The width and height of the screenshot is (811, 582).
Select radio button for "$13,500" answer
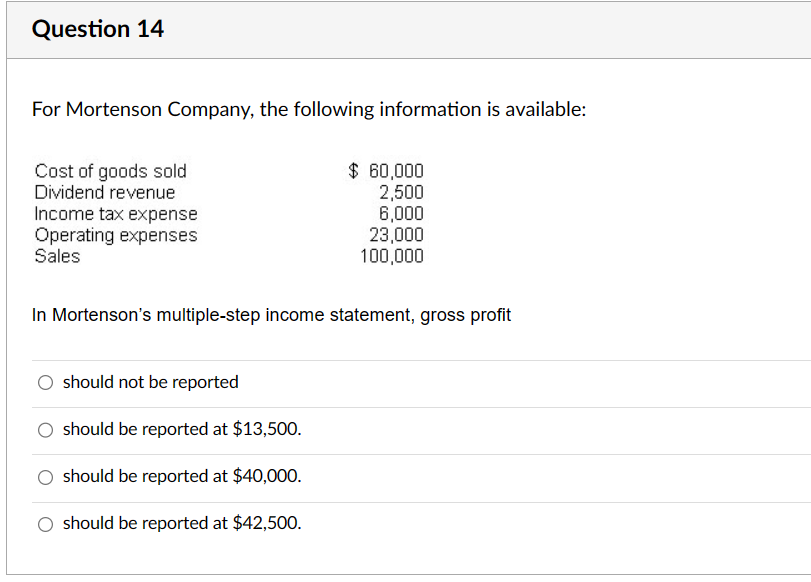point(45,429)
